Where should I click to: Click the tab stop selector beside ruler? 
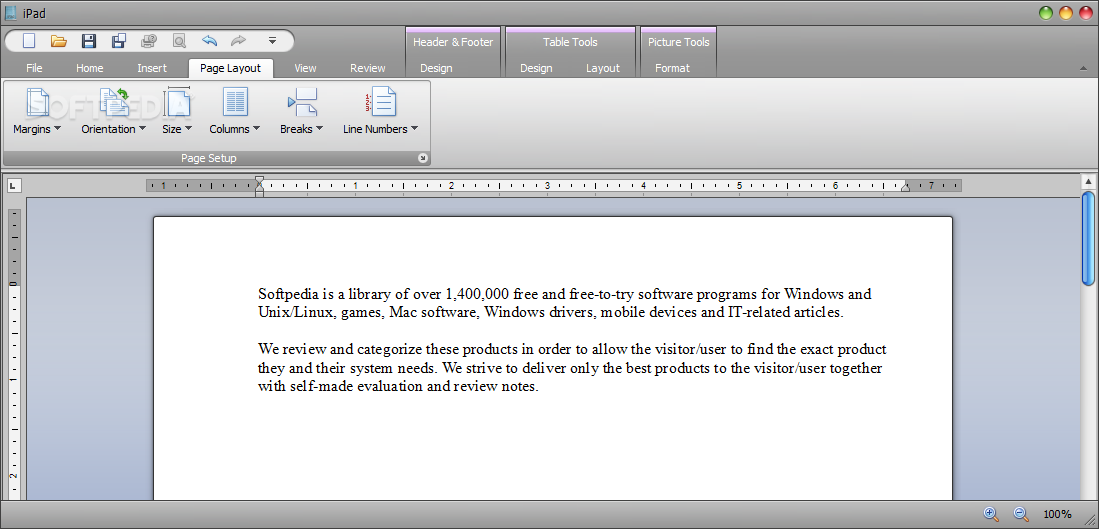15,186
